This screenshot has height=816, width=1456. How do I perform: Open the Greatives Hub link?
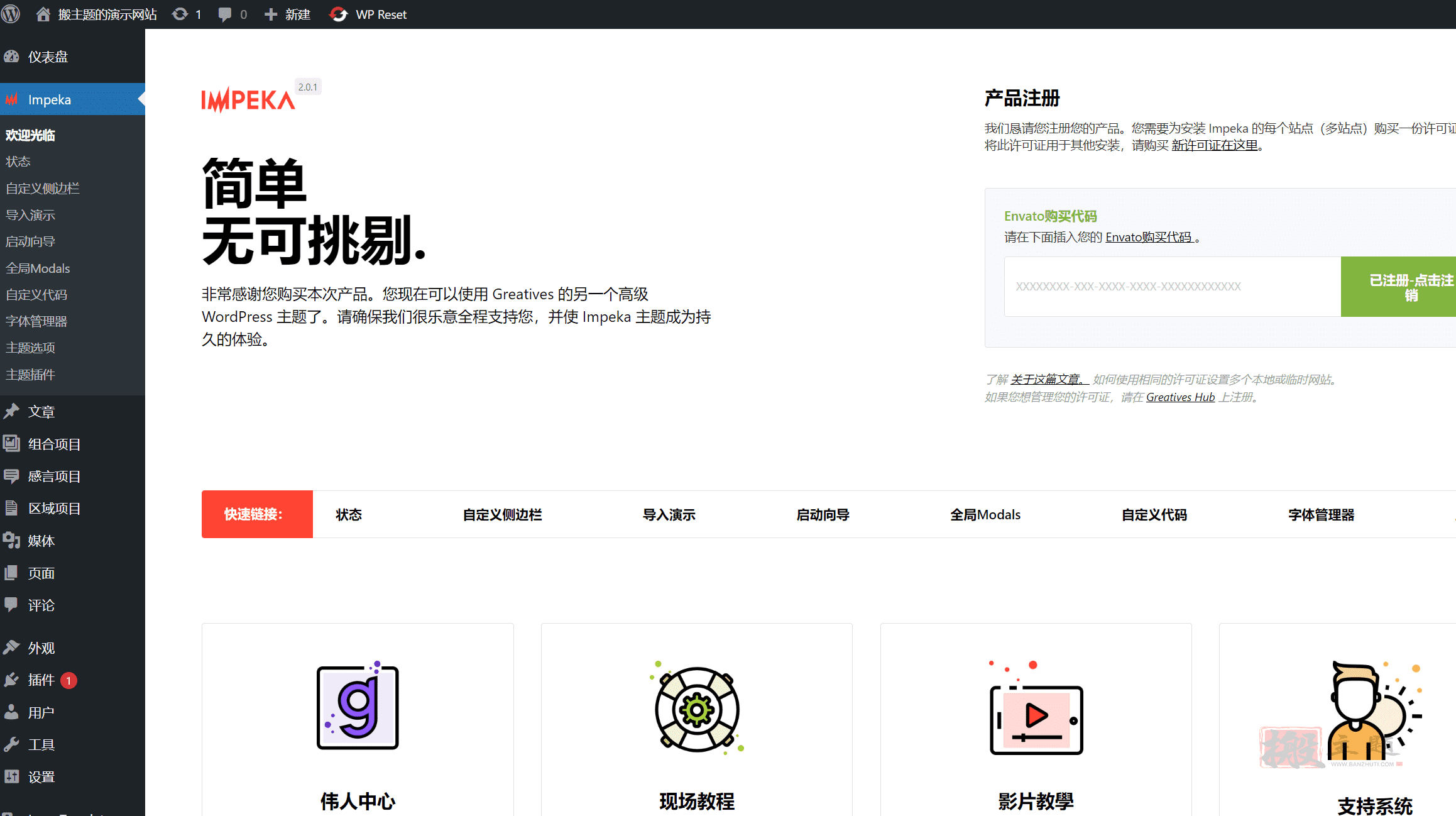coord(1180,397)
